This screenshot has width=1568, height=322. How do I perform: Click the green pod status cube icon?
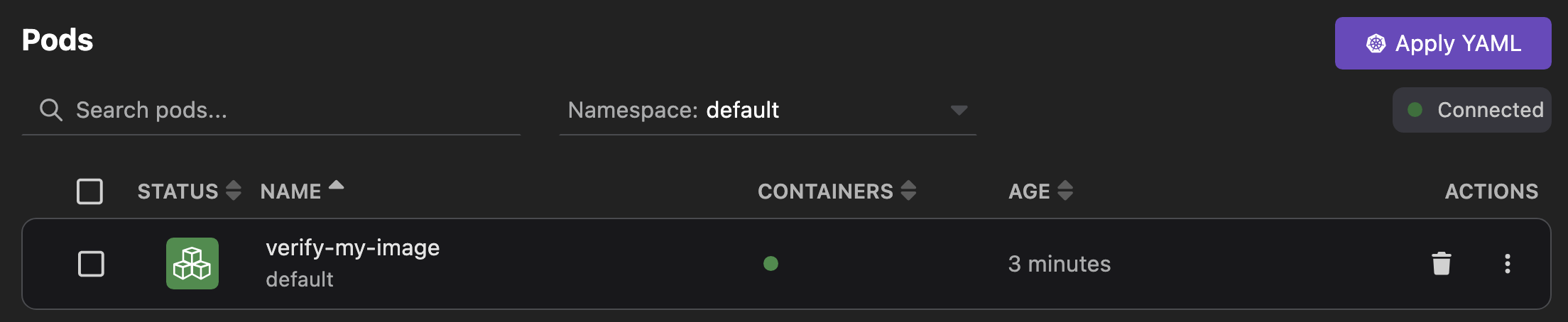pos(192,264)
